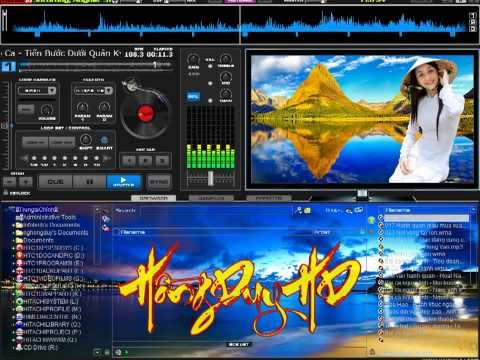Switch to the Sampler tab
Screen dimensions: 480x360
click(x=211, y=198)
